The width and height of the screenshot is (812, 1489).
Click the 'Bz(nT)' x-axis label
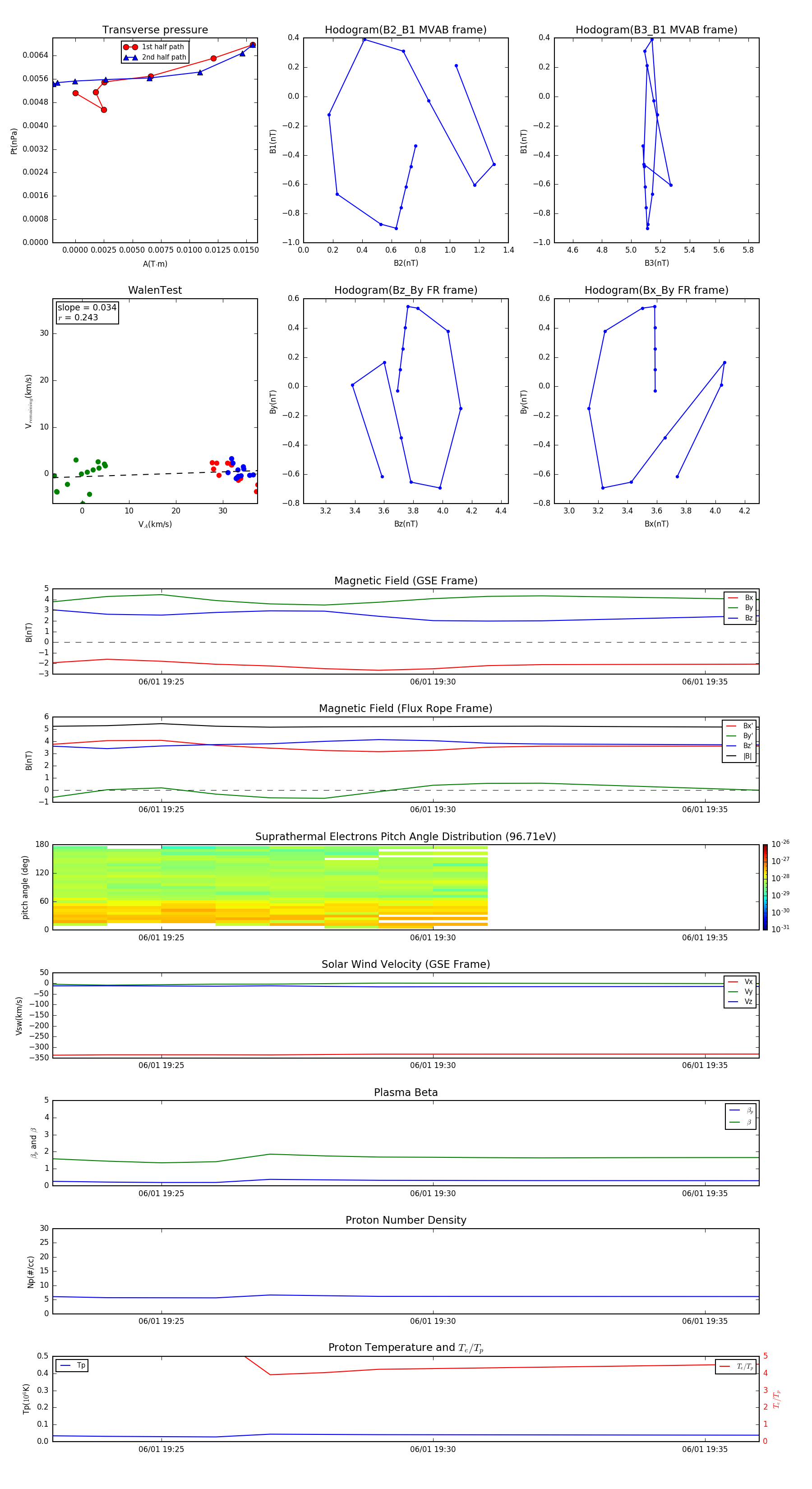click(406, 524)
